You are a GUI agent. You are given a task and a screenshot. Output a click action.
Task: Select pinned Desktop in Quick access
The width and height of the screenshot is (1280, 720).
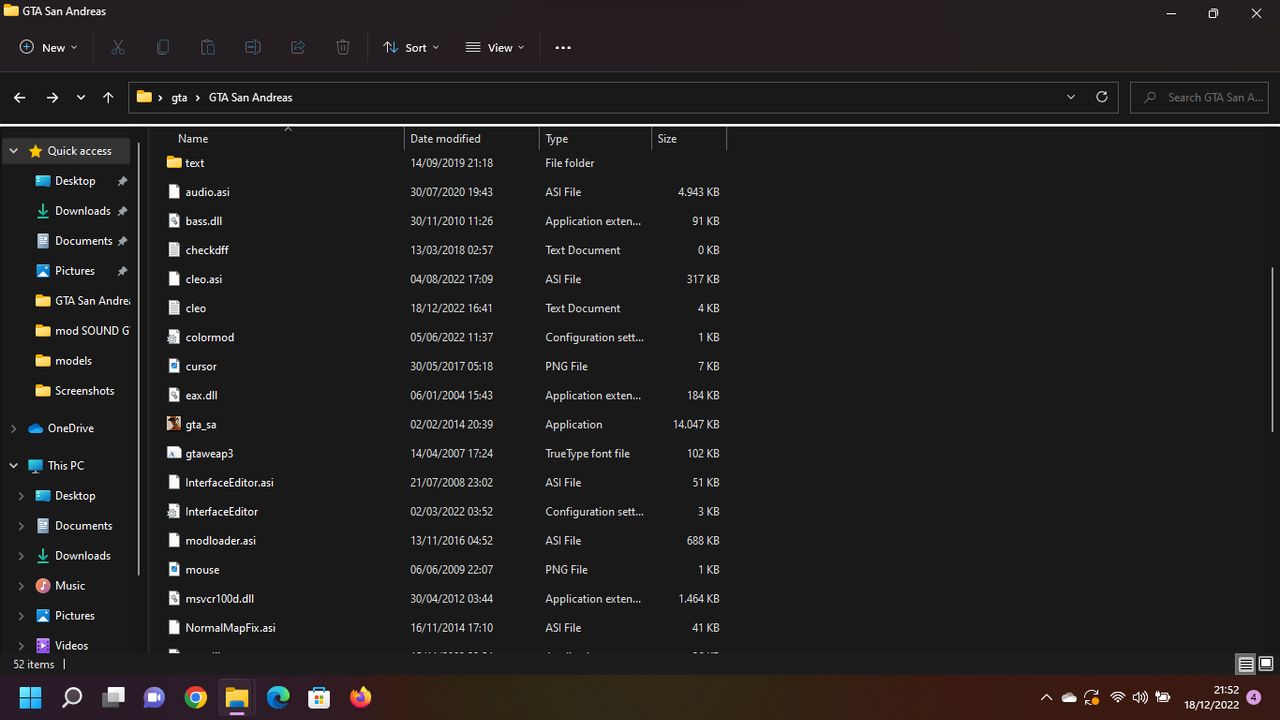coord(75,181)
